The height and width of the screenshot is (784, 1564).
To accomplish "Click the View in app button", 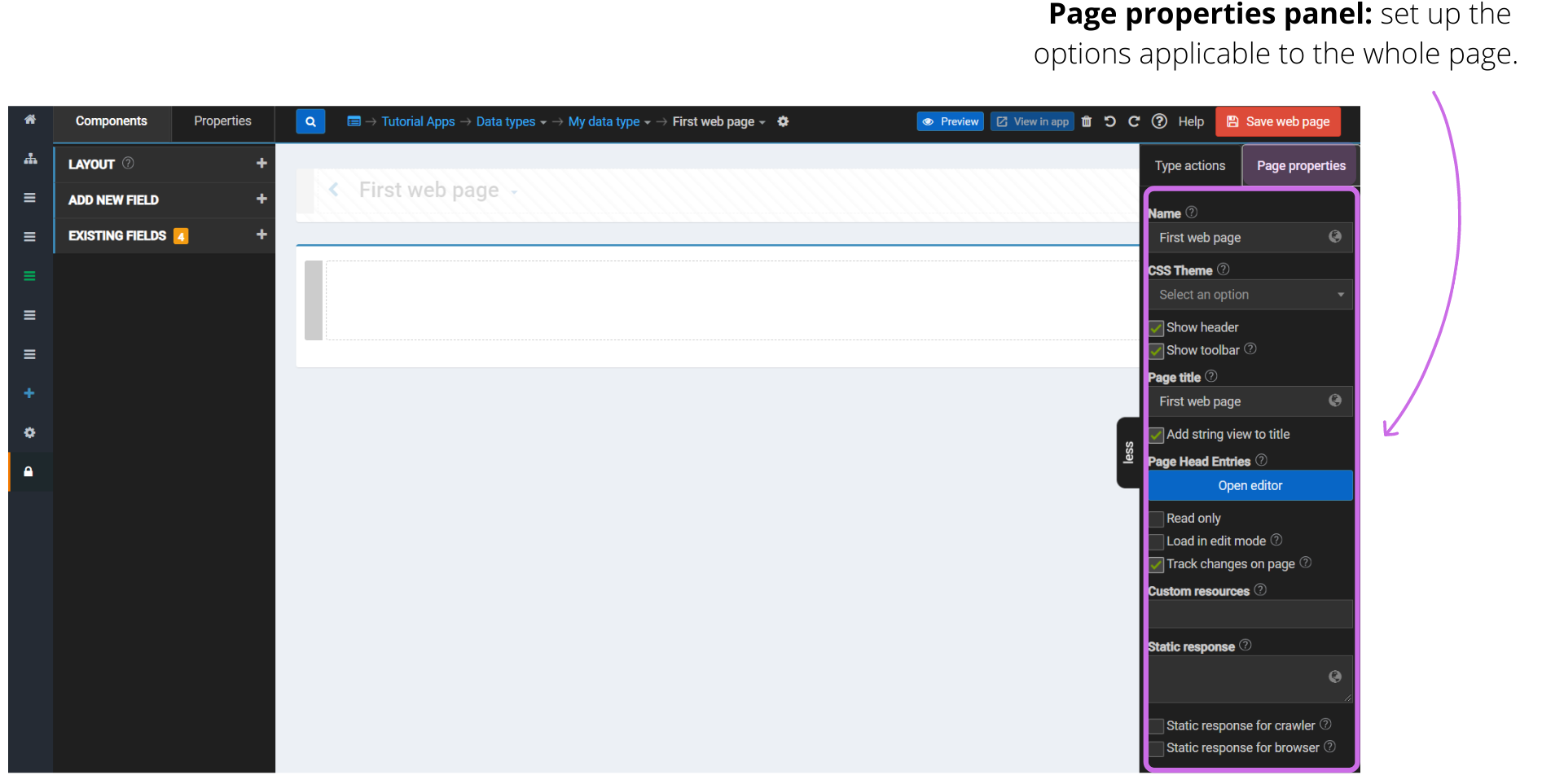I will coord(1032,121).
